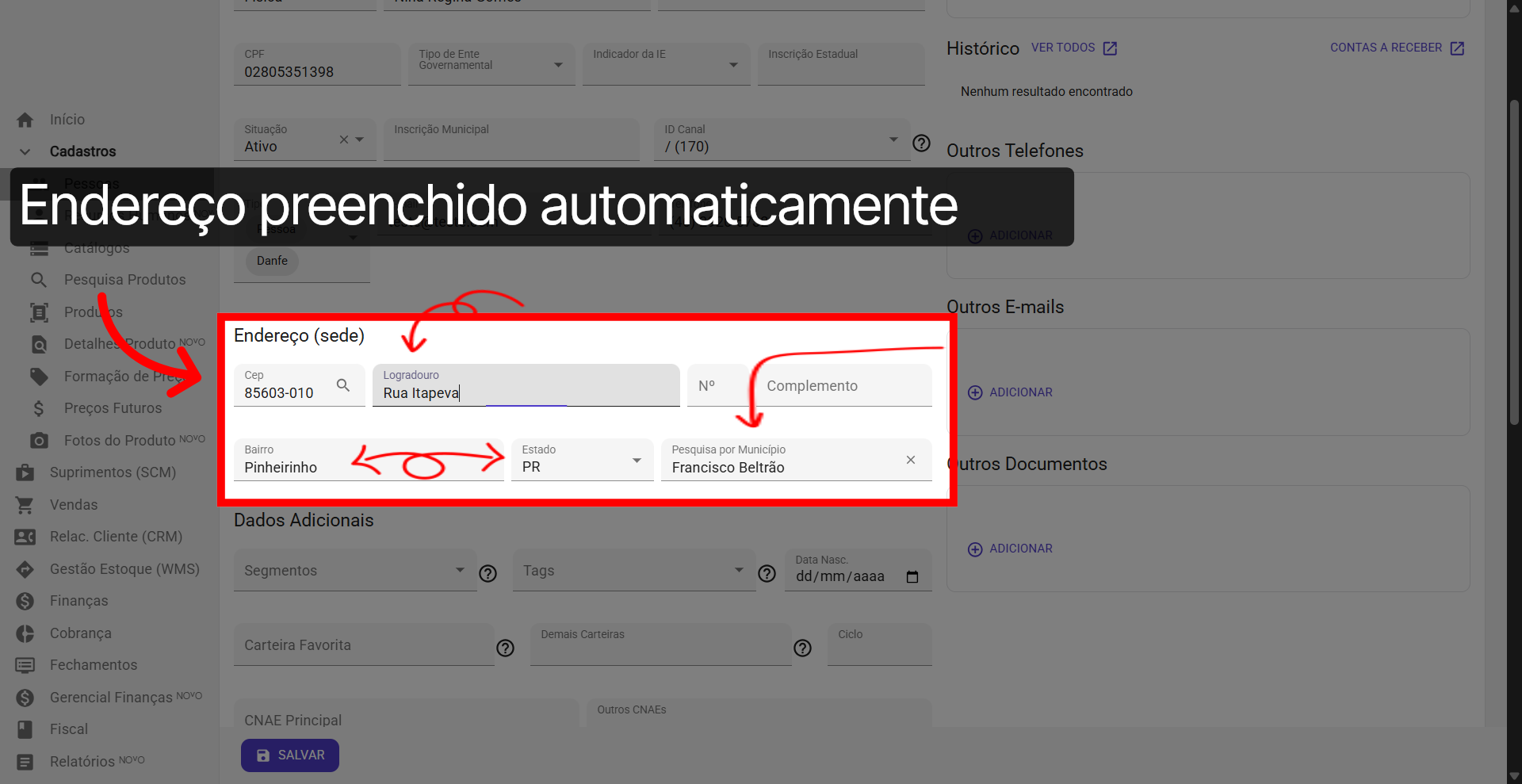Open Vendas using the shopping cart icon
1522x784 pixels.
coord(25,505)
